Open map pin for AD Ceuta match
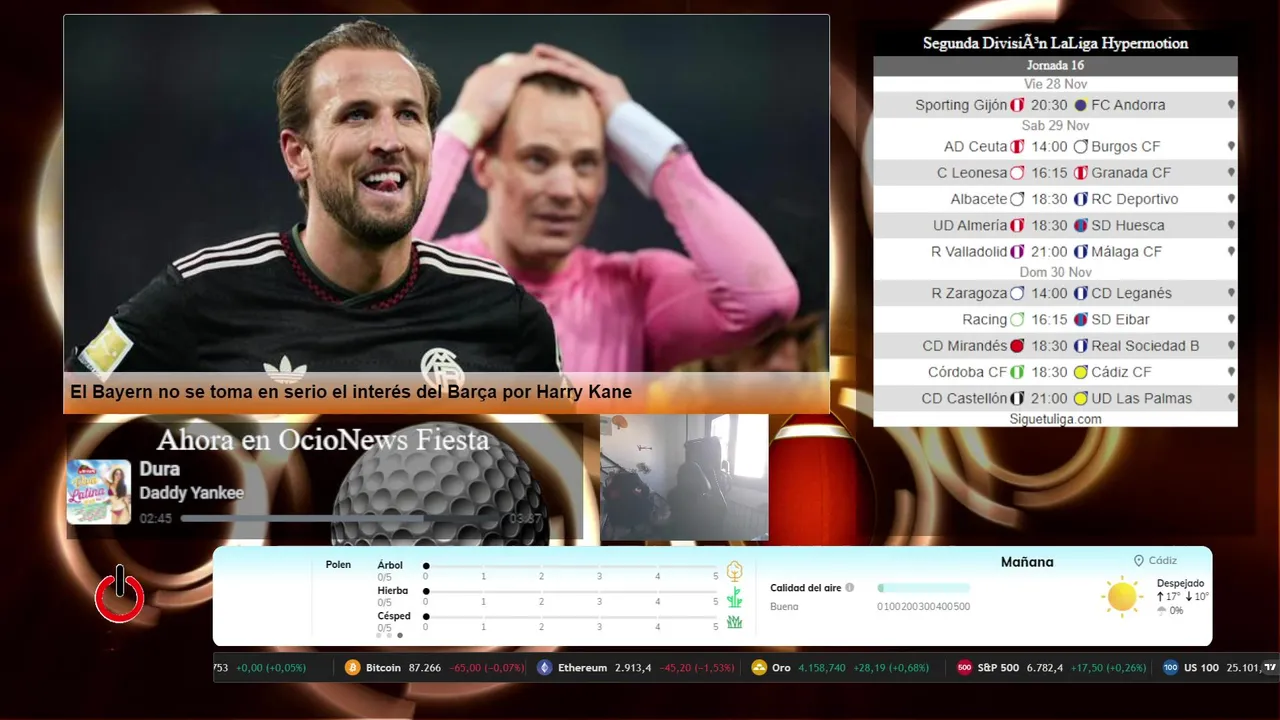 (1231, 147)
